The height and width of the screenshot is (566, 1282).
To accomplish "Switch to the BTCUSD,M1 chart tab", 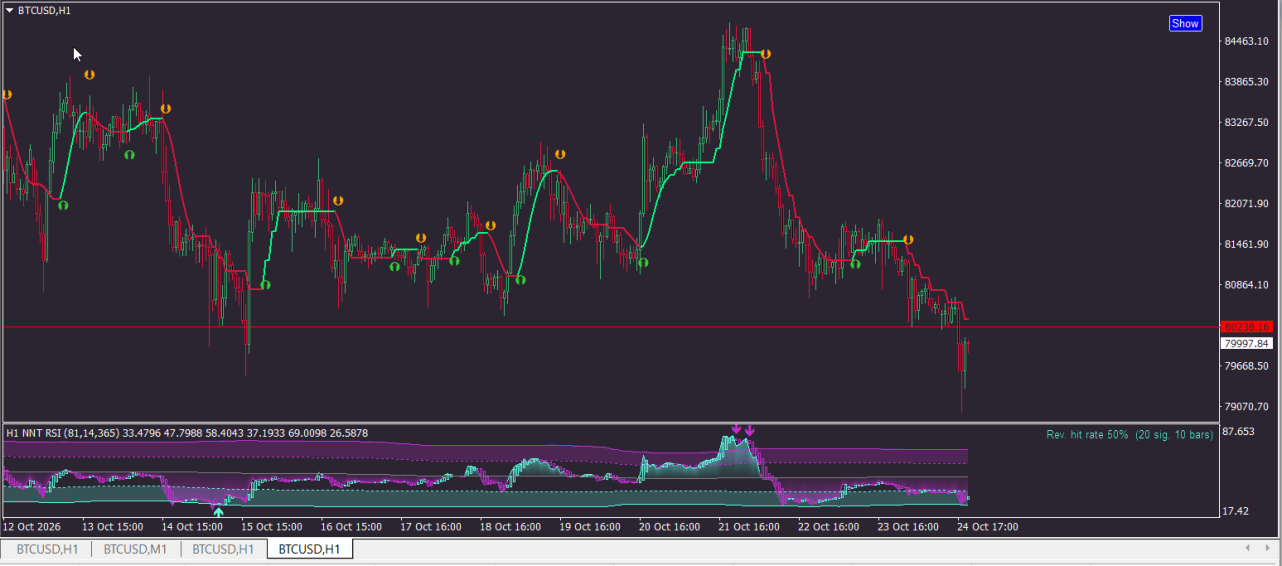I will (x=135, y=549).
